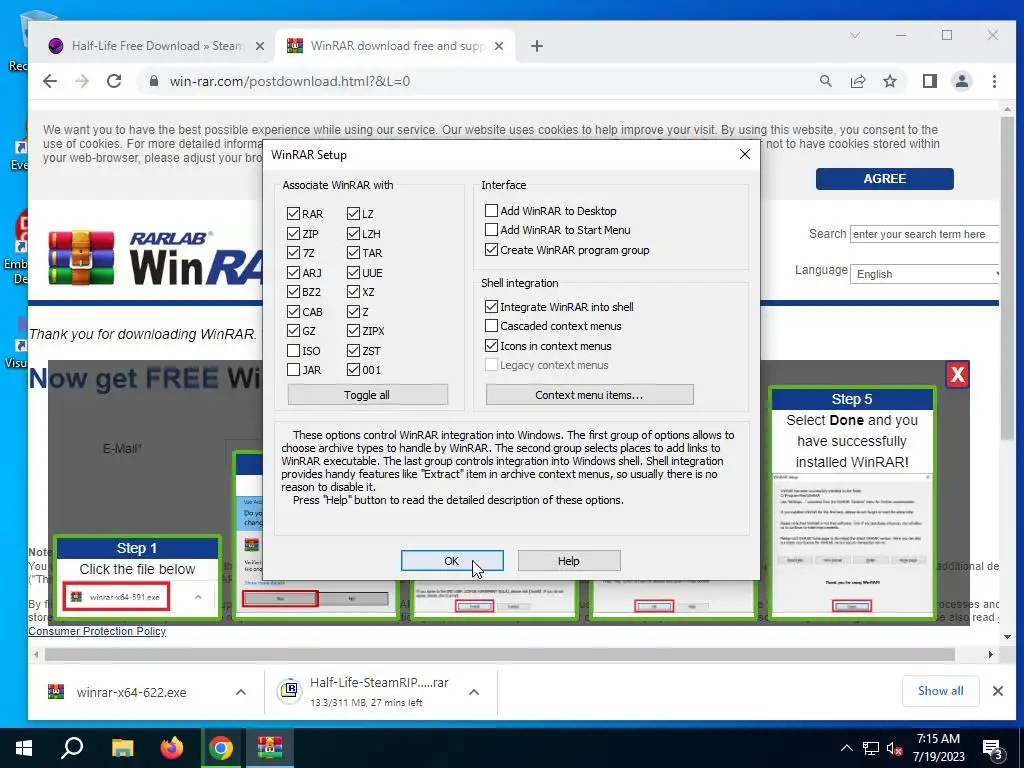Click the zoom magnifier icon in address bar

pos(825,81)
